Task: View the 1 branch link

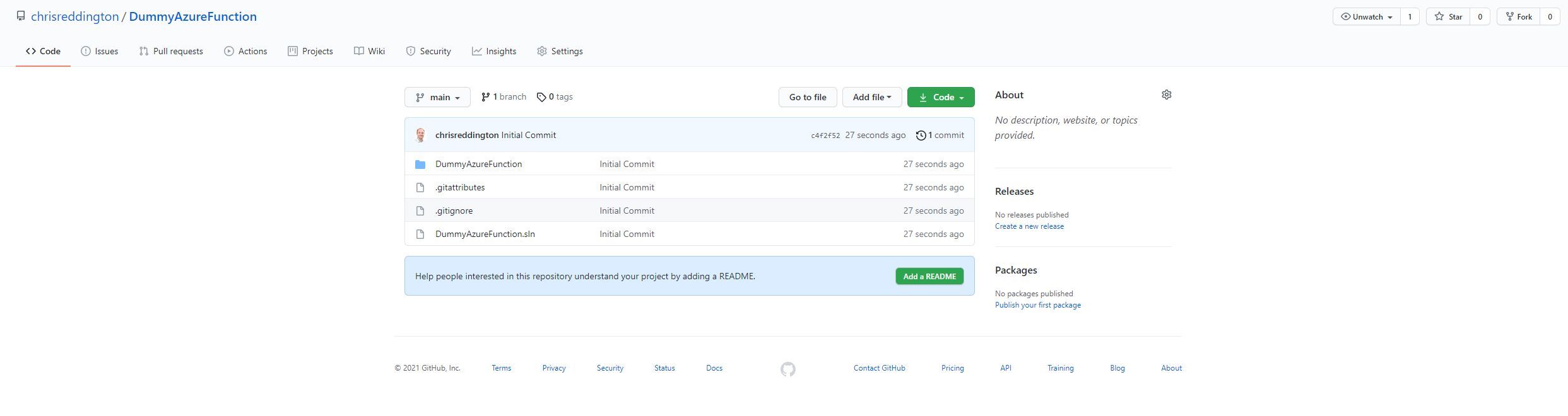Action: [x=504, y=97]
